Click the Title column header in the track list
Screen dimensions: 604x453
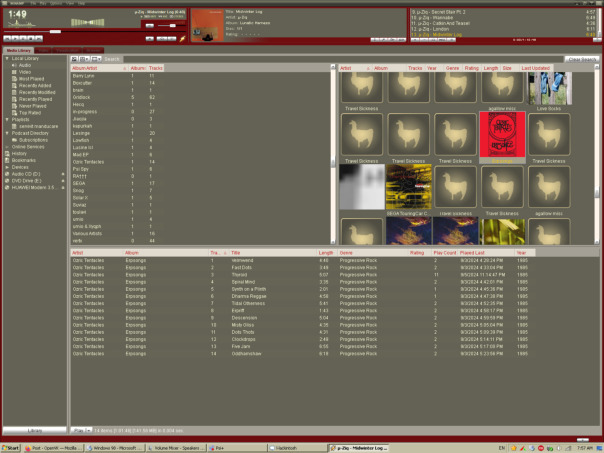[273, 253]
